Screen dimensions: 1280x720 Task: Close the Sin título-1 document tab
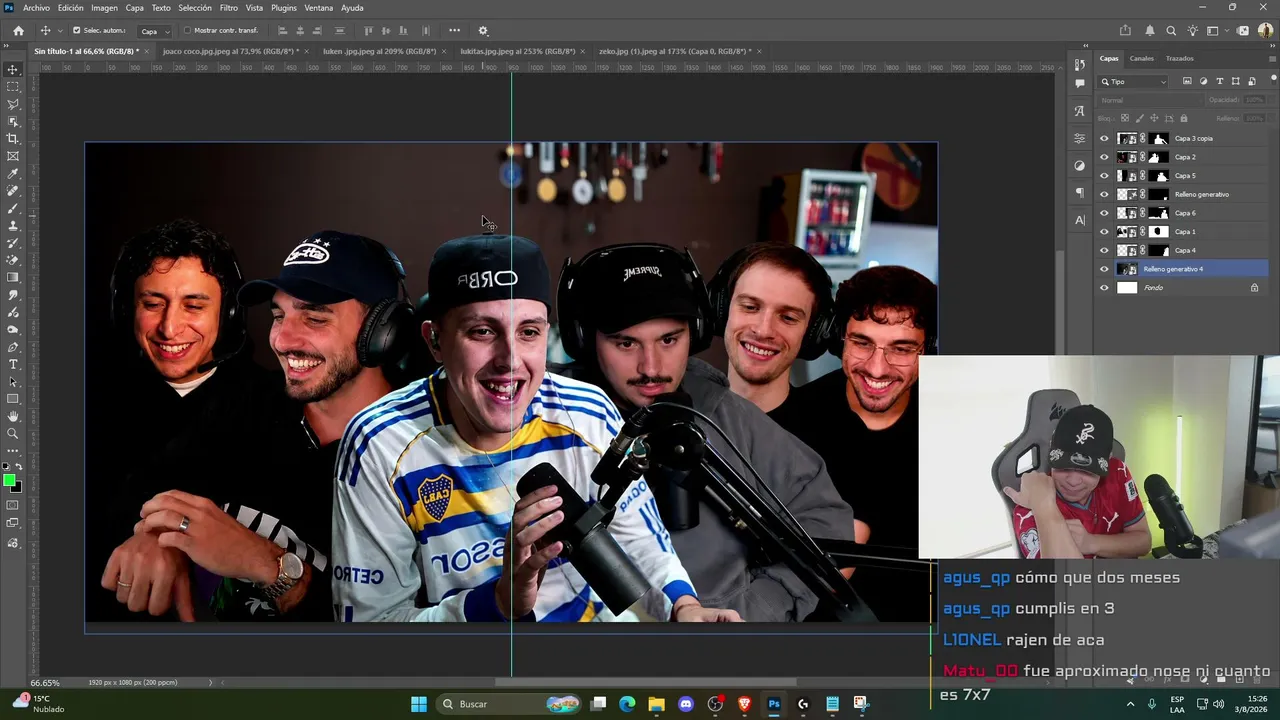(x=147, y=51)
